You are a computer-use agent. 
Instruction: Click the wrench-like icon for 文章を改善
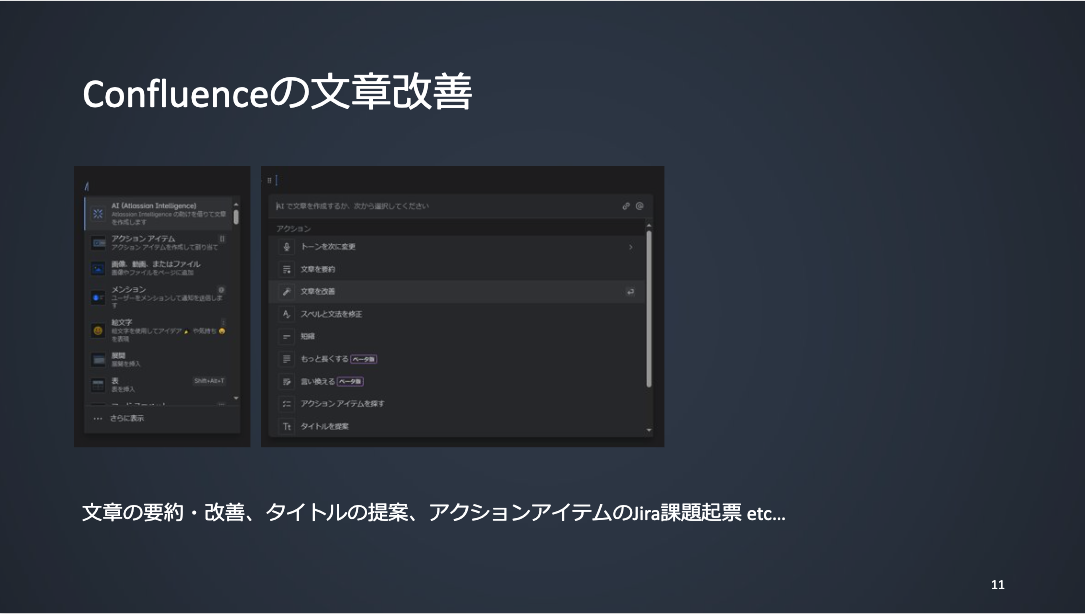coord(286,292)
